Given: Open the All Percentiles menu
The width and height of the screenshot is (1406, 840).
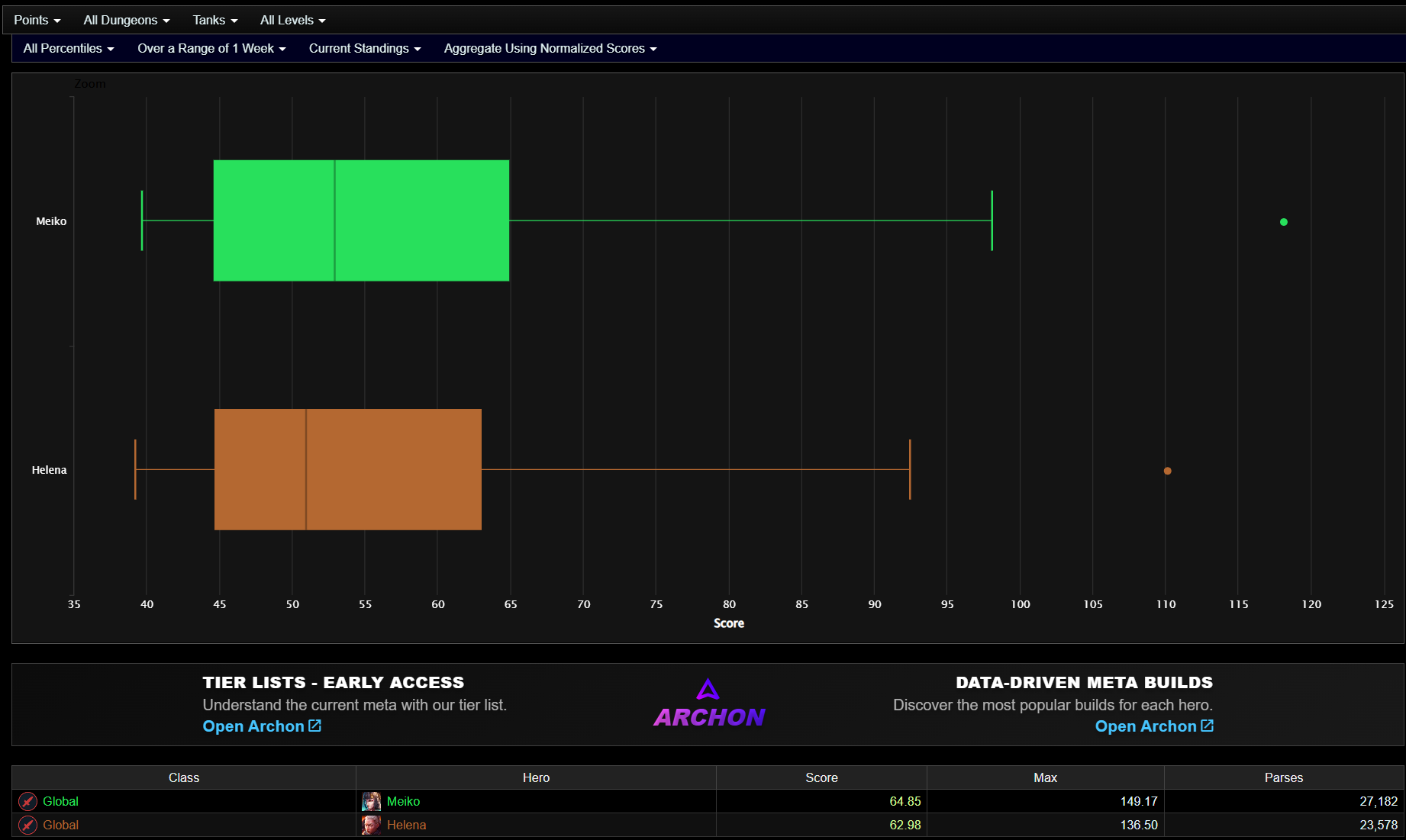Looking at the screenshot, I should (x=68, y=48).
